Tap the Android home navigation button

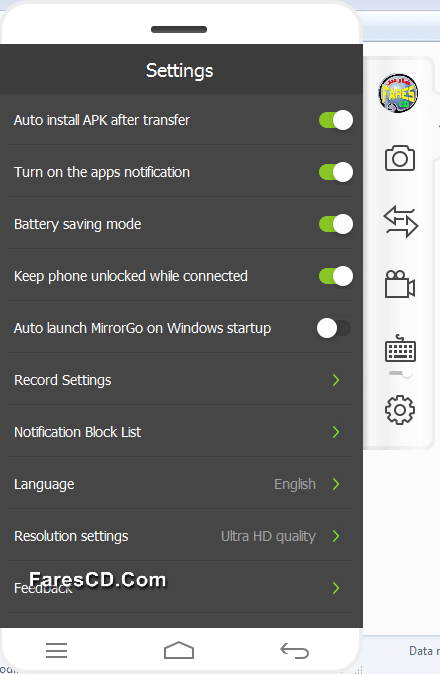tap(179, 650)
